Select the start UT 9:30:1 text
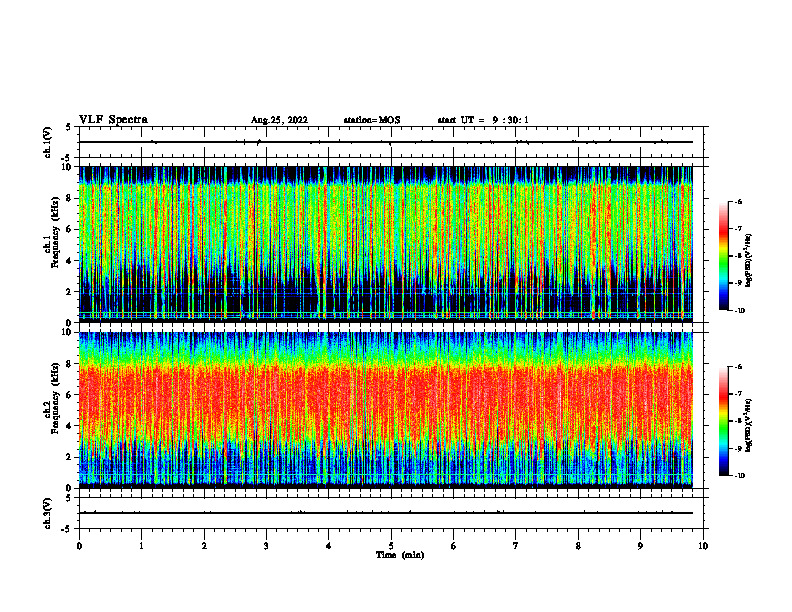The height and width of the screenshot is (612, 792). click(x=483, y=120)
